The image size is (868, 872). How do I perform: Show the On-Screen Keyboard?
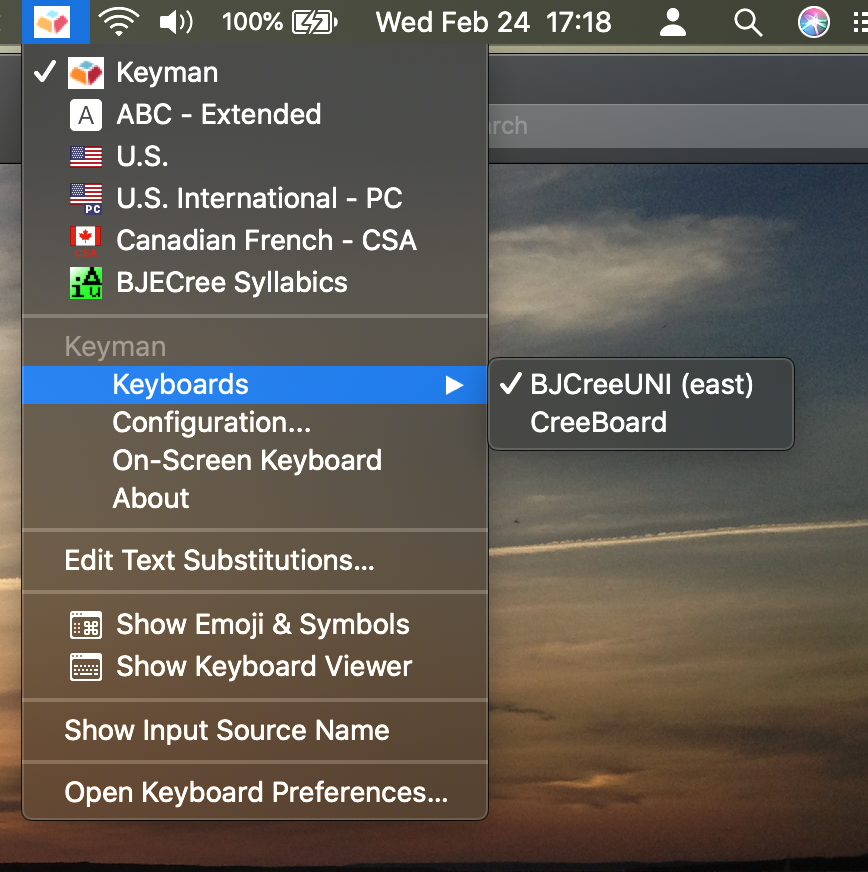[247, 460]
